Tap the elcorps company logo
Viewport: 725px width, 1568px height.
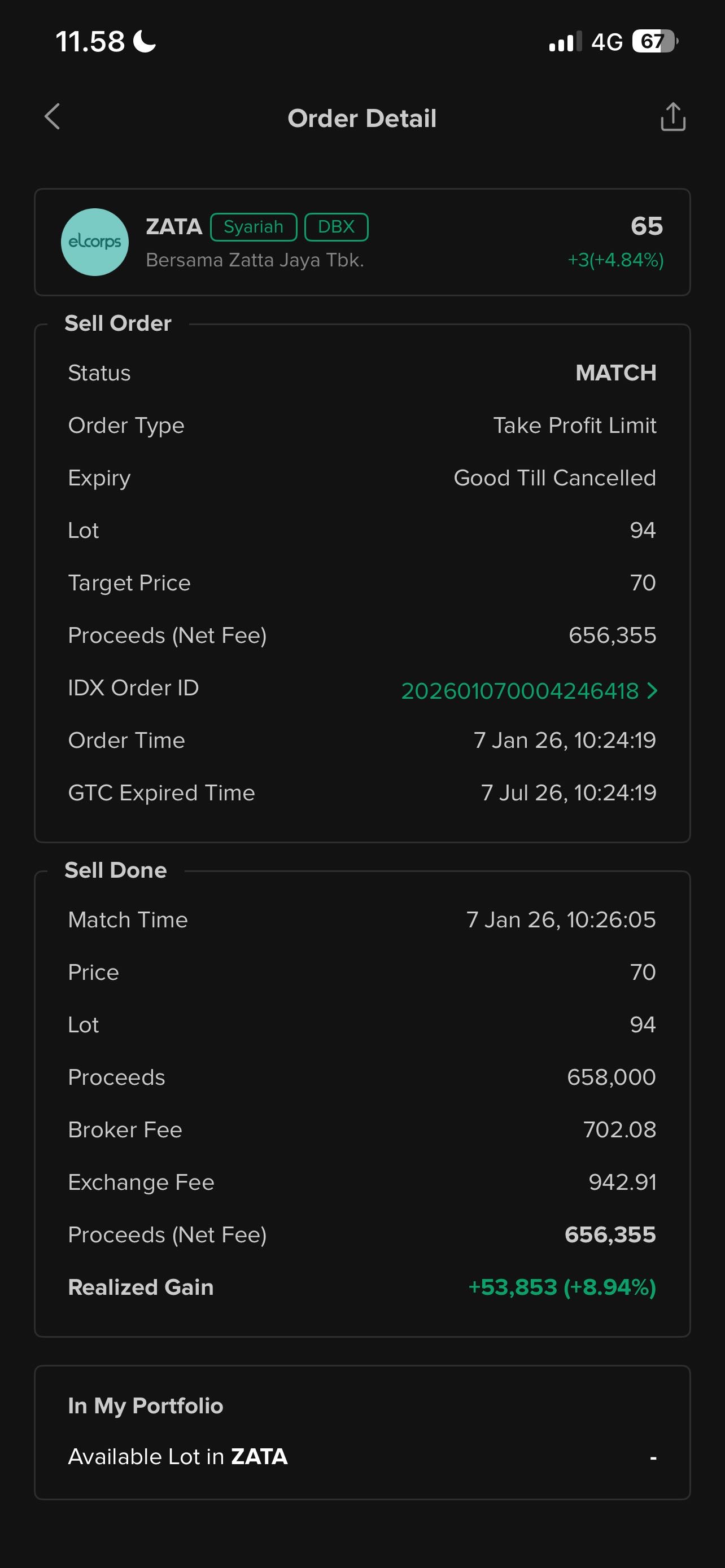point(95,242)
